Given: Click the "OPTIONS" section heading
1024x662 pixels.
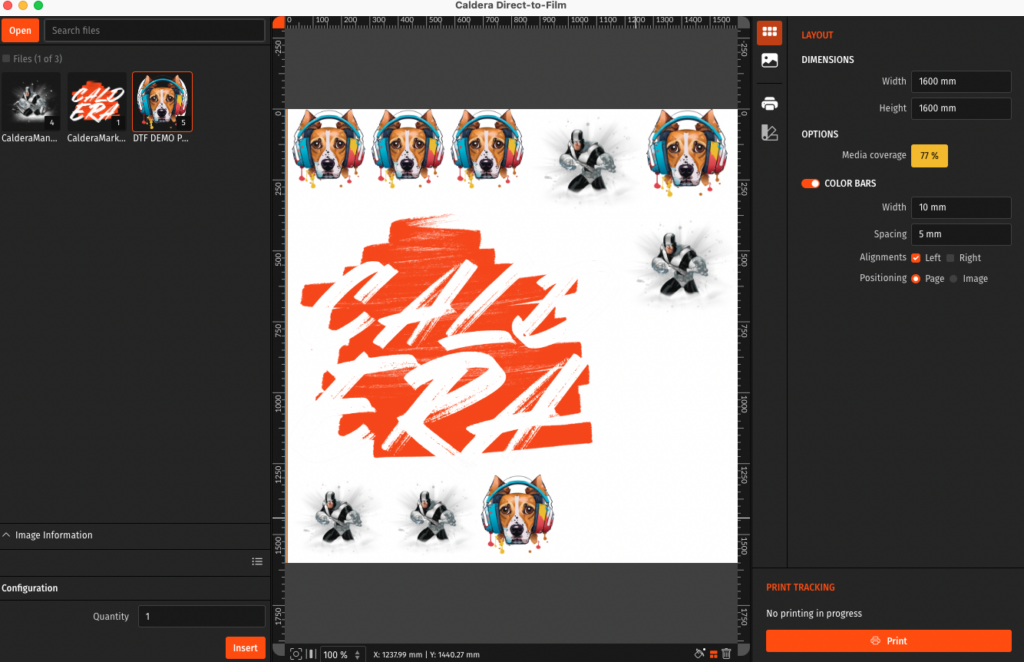Looking at the screenshot, I should coord(820,134).
